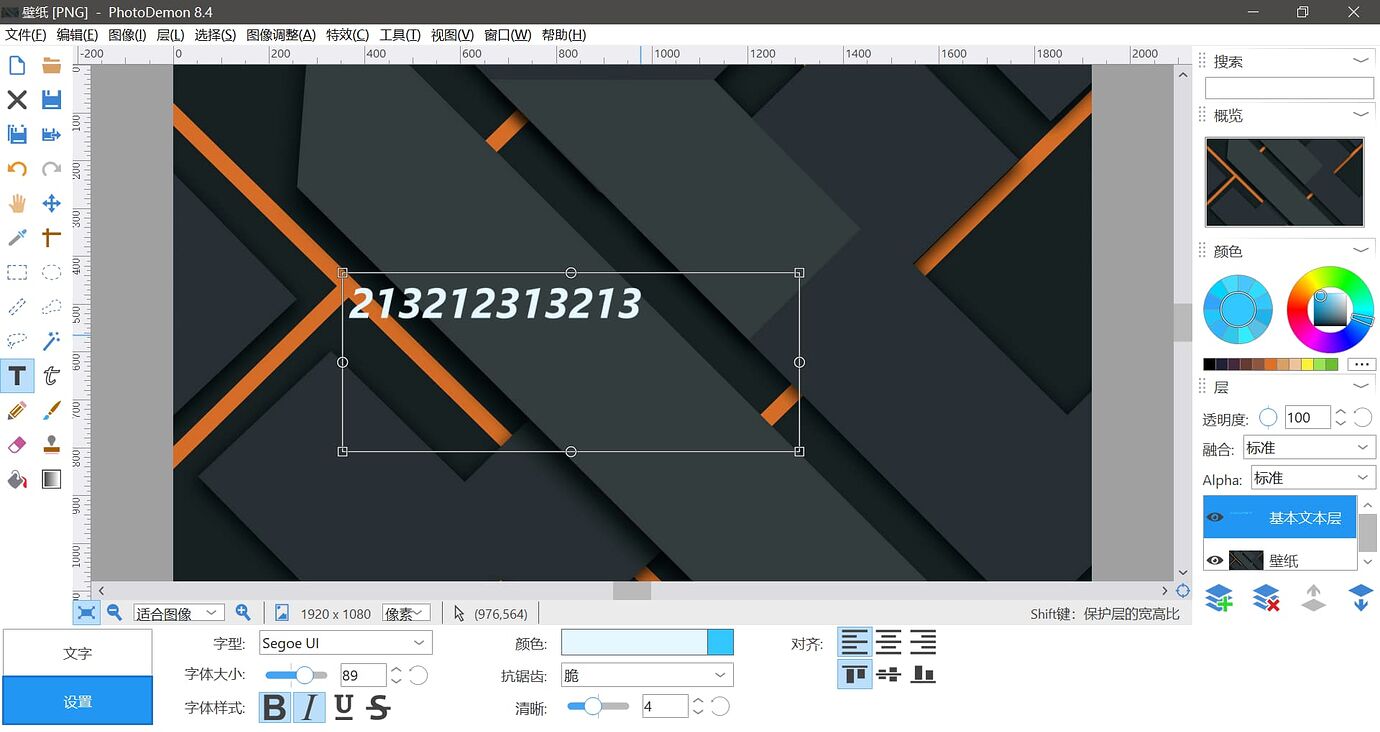
Task: Set horizontal alignment to left
Action: pos(855,642)
